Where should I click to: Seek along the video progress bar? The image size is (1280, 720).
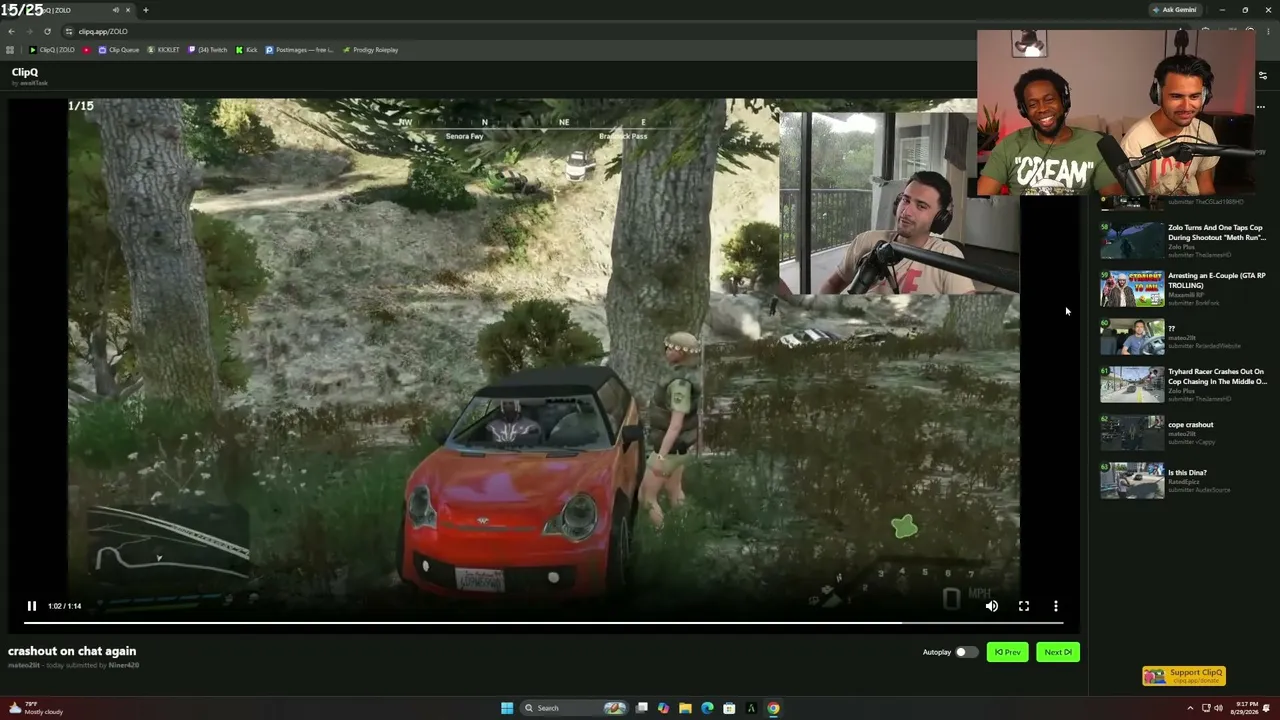[x=543, y=622]
